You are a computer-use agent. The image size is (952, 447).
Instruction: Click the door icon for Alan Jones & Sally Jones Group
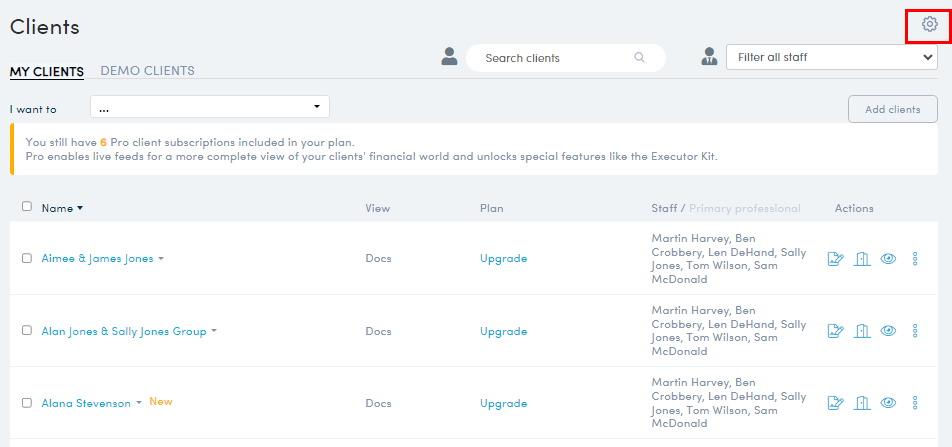point(862,331)
